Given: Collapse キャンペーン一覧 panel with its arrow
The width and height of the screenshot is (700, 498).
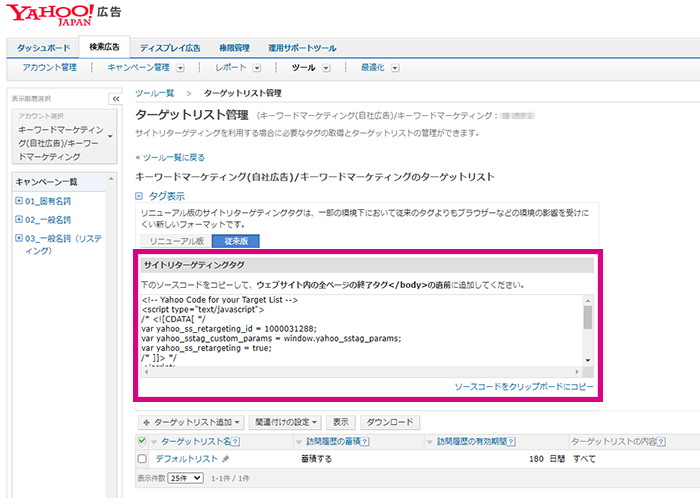Looking at the screenshot, I should (x=111, y=179).
